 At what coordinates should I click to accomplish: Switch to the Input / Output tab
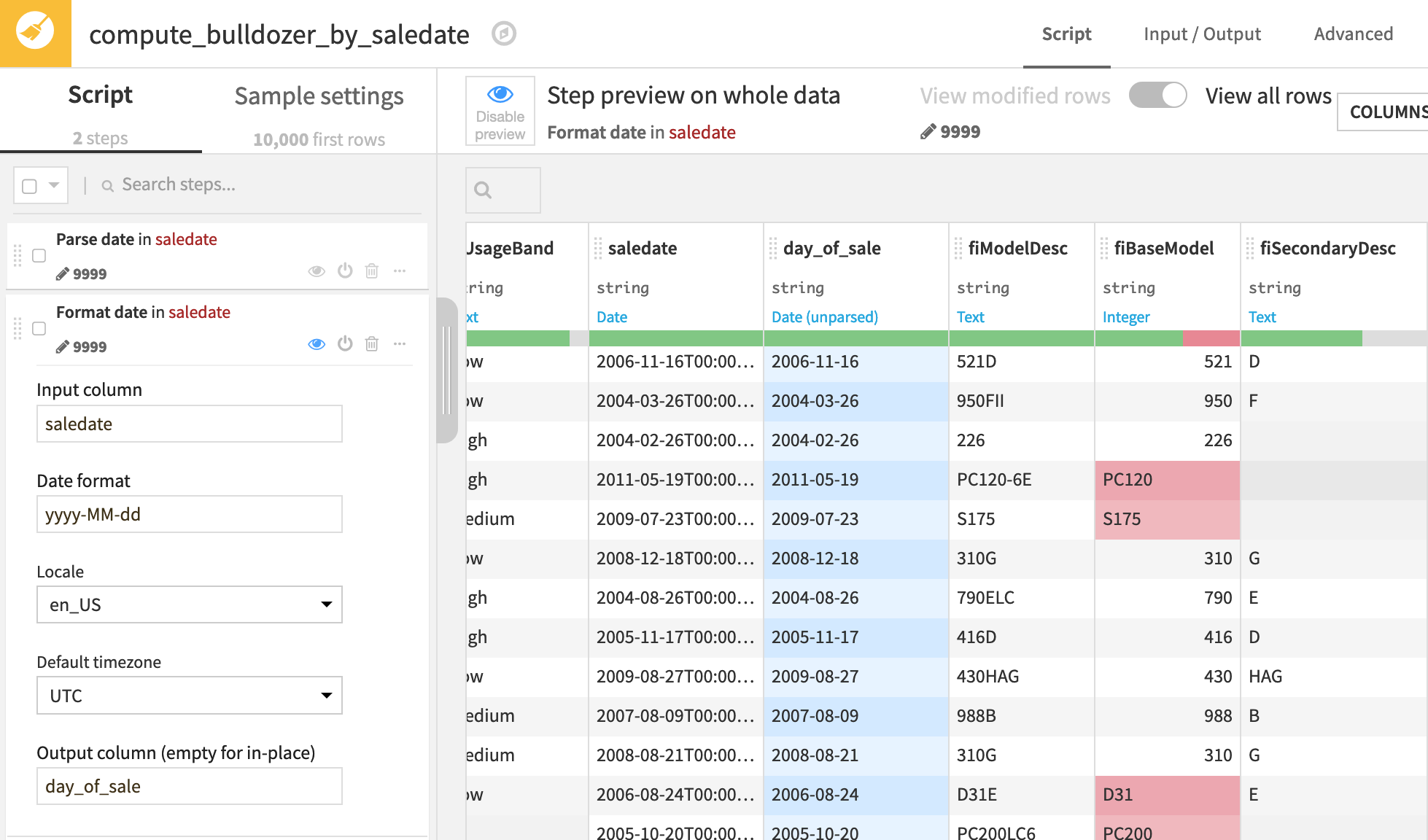tap(1200, 34)
